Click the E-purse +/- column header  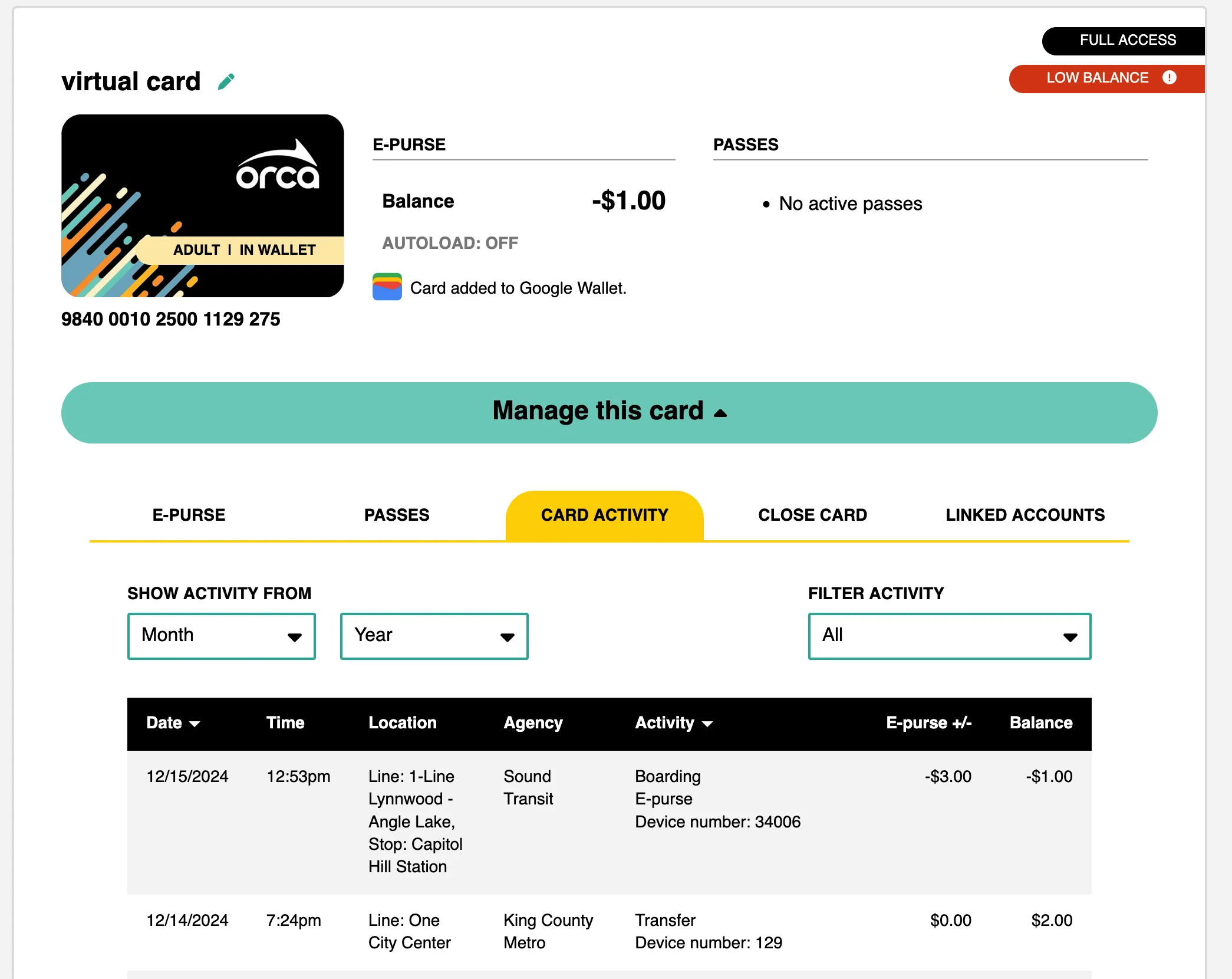pyautogui.click(x=929, y=723)
